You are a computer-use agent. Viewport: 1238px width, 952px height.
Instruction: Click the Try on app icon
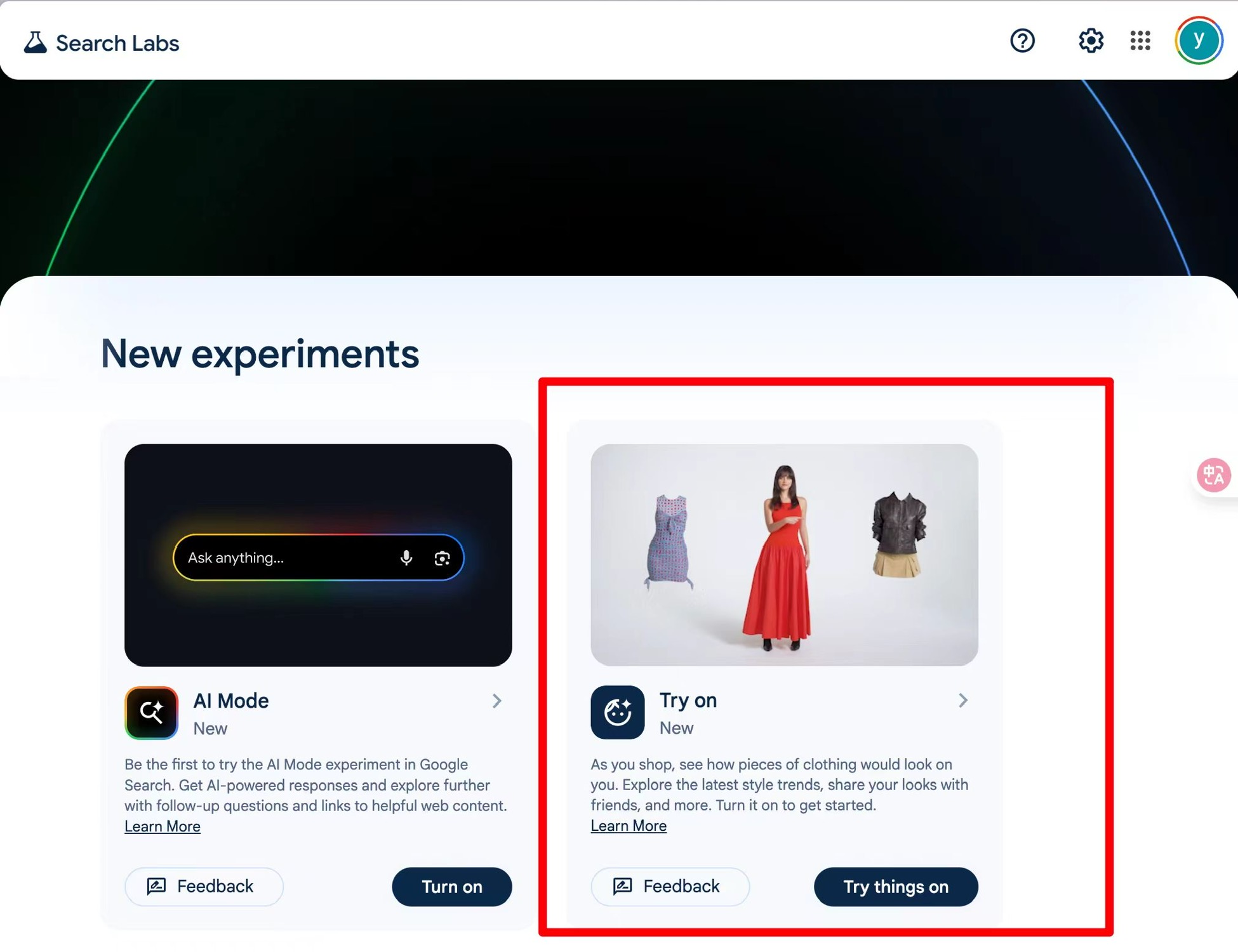[x=617, y=712]
